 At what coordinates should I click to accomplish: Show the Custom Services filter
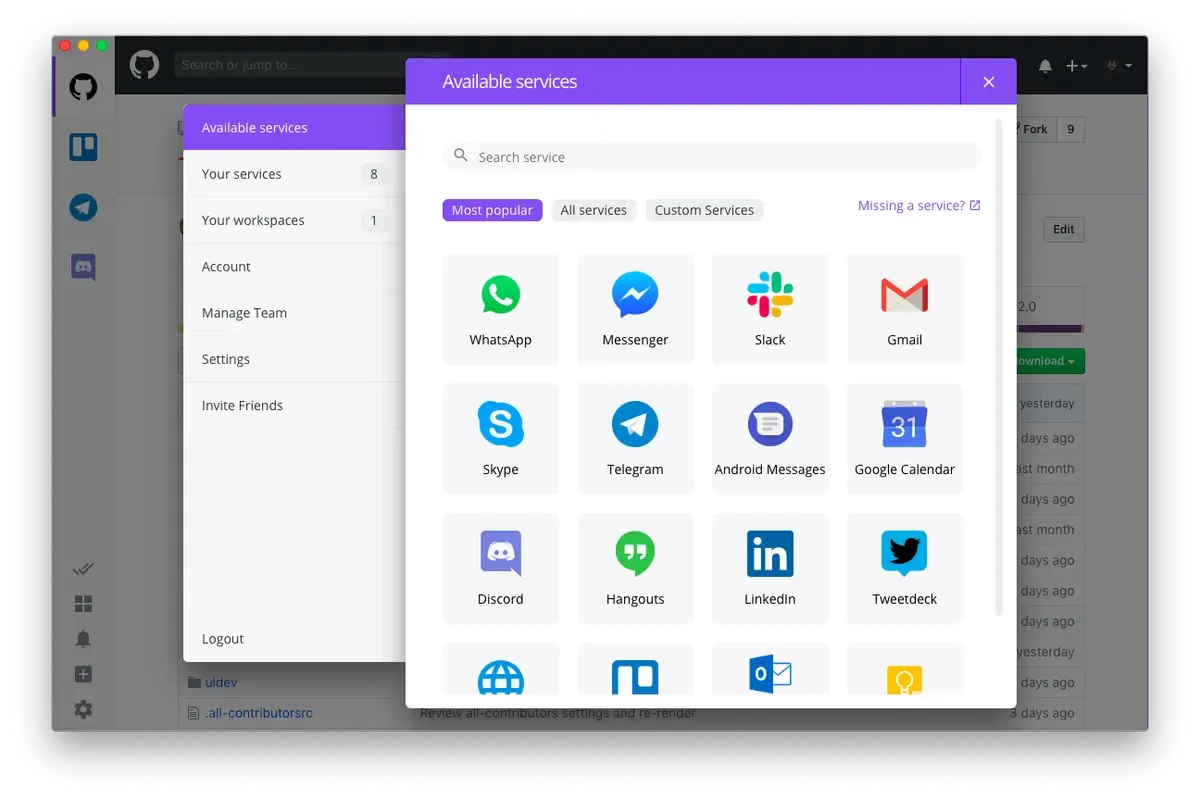(x=704, y=210)
